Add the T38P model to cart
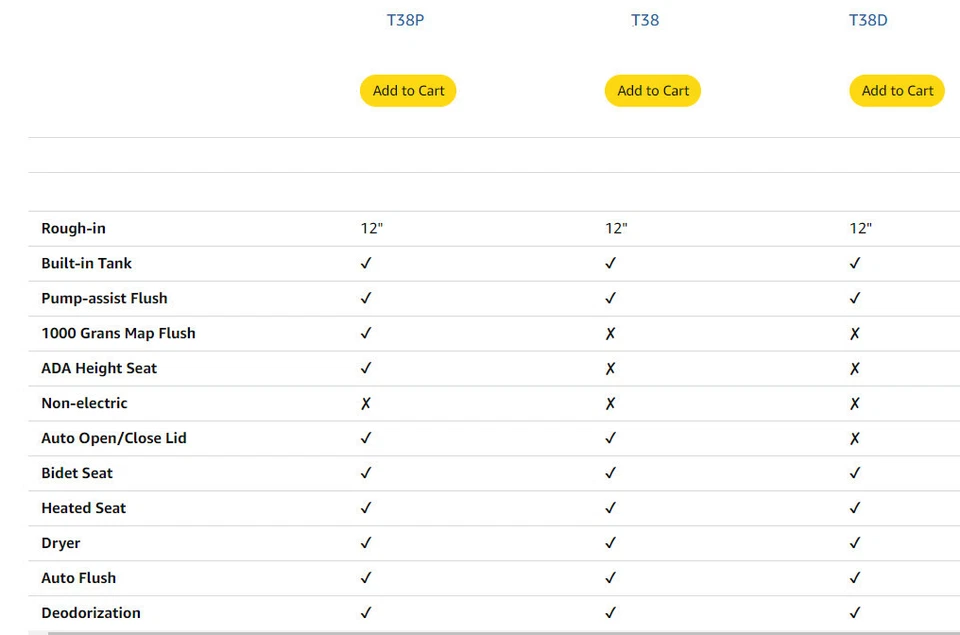This screenshot has height=635, width=960. 408,91
